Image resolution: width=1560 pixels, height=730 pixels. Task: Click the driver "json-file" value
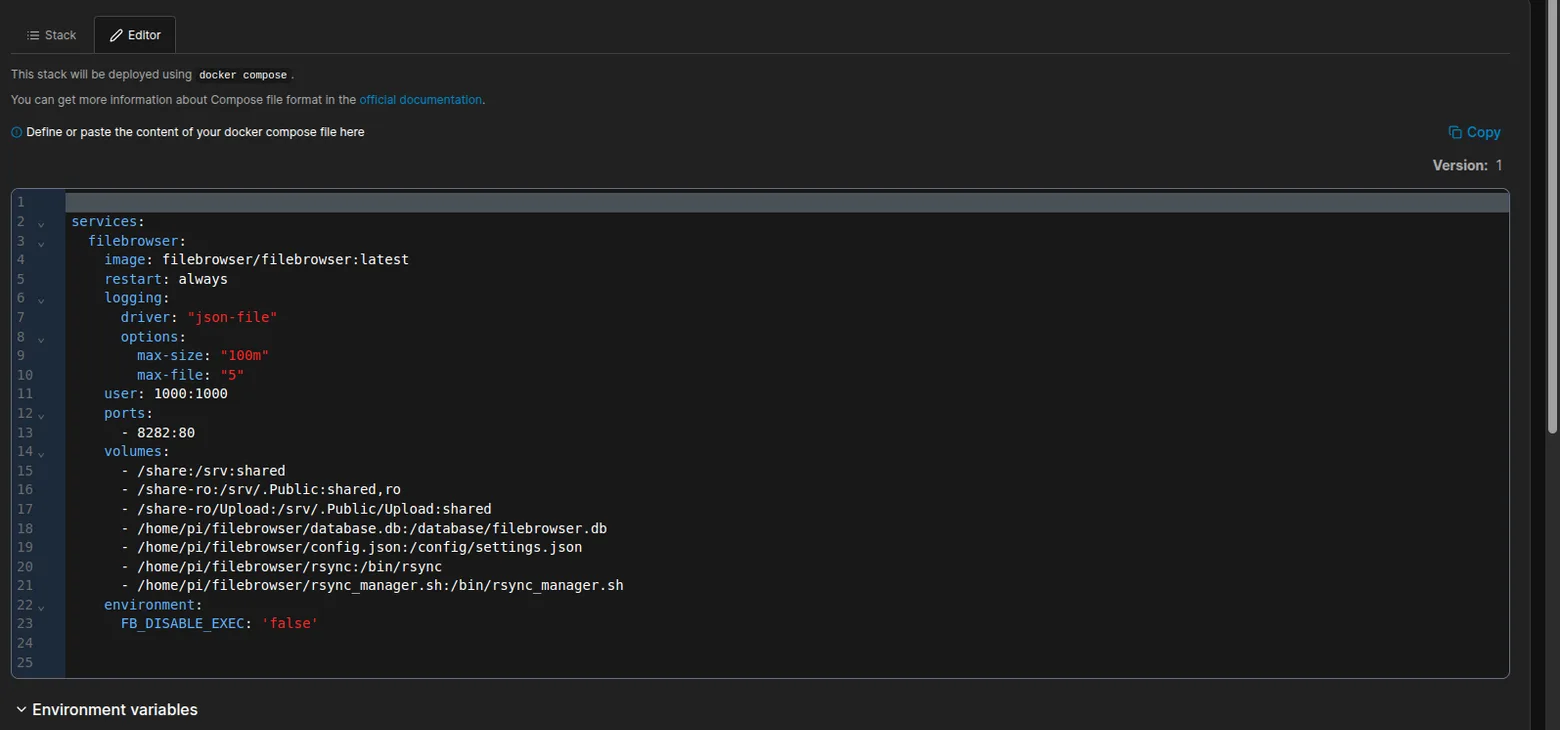[232, 317]
